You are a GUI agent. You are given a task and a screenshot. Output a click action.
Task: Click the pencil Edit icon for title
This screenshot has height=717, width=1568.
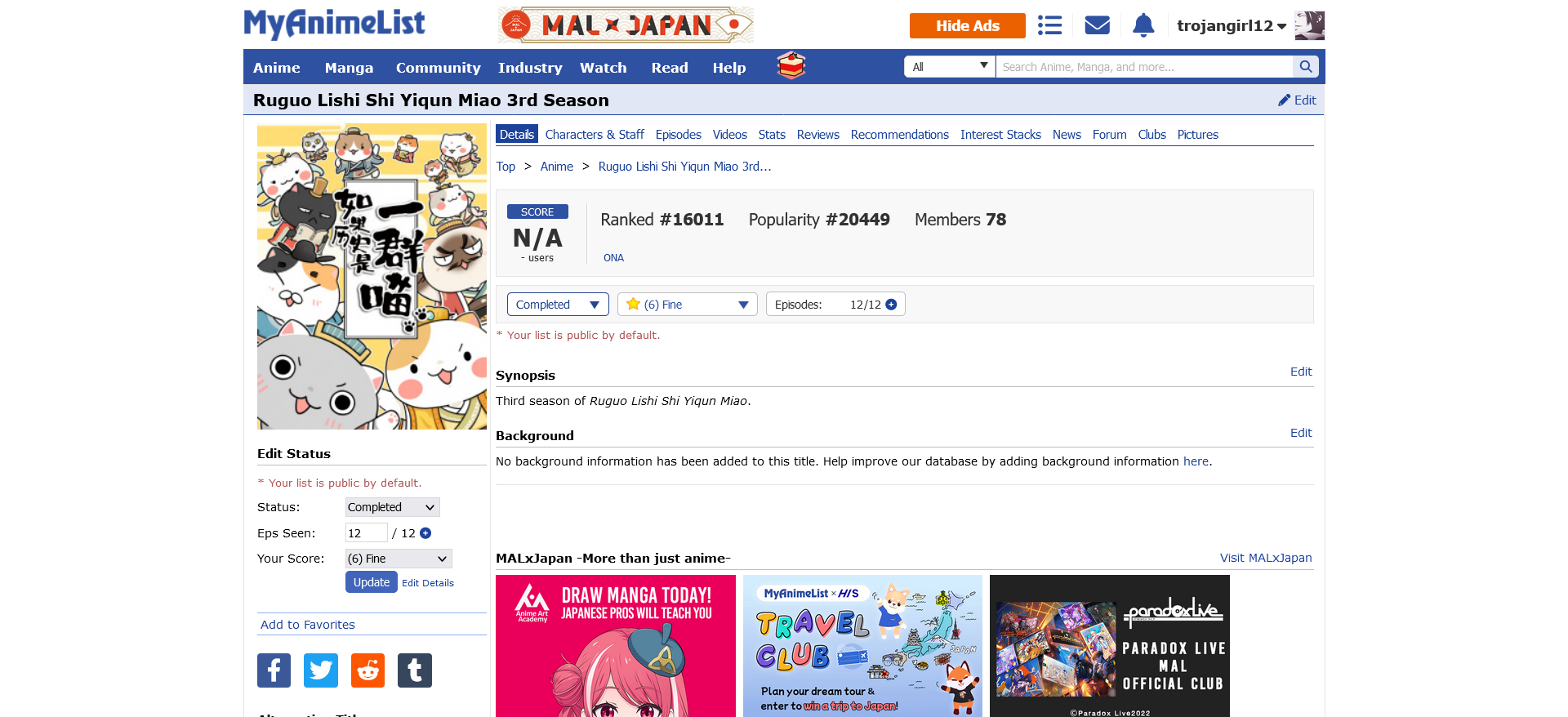coord(1297,100)
